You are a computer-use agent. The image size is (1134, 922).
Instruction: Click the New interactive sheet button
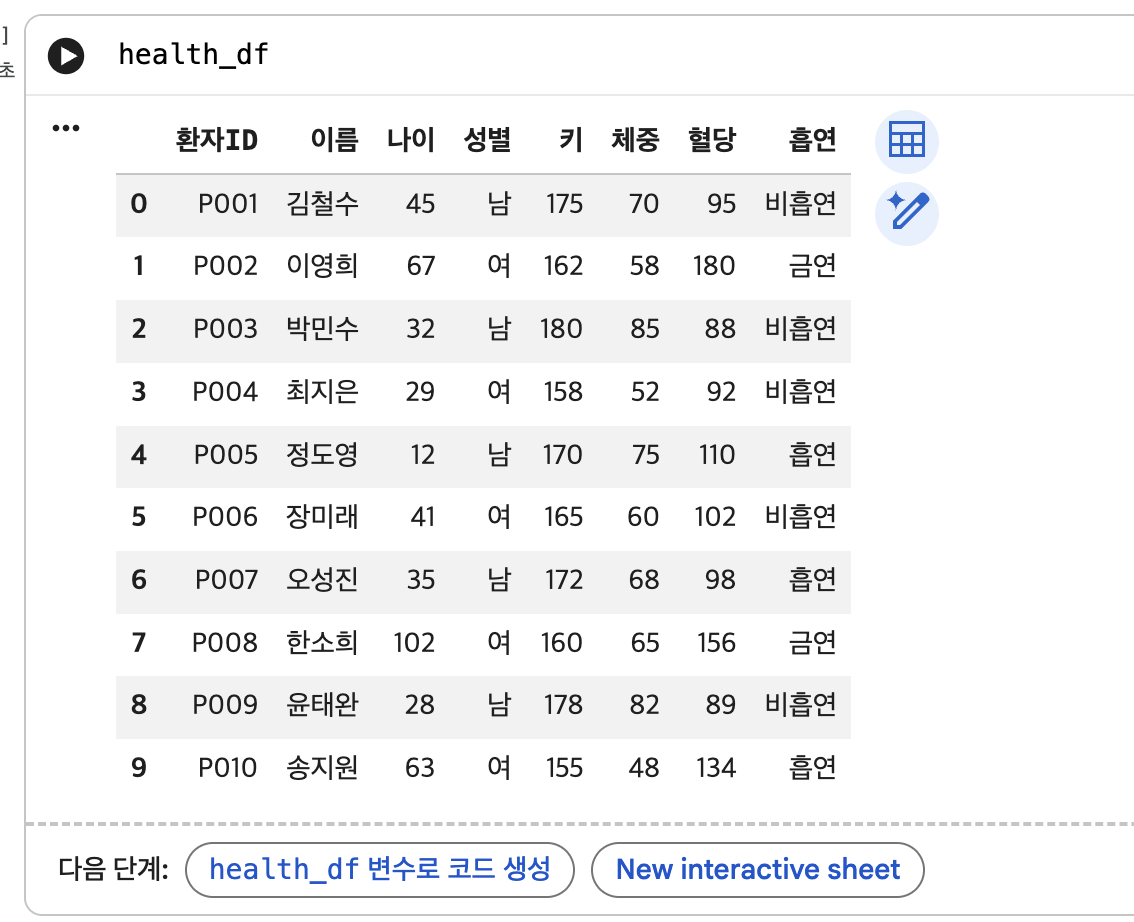(x=757, y=869)
